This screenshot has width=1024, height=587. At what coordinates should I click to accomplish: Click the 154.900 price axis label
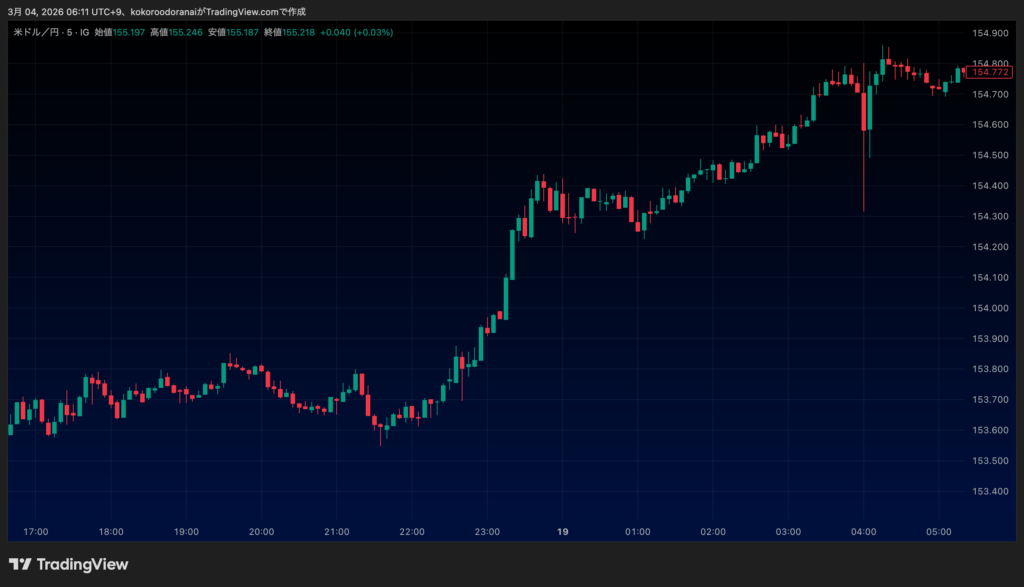[x=989, y=33]
